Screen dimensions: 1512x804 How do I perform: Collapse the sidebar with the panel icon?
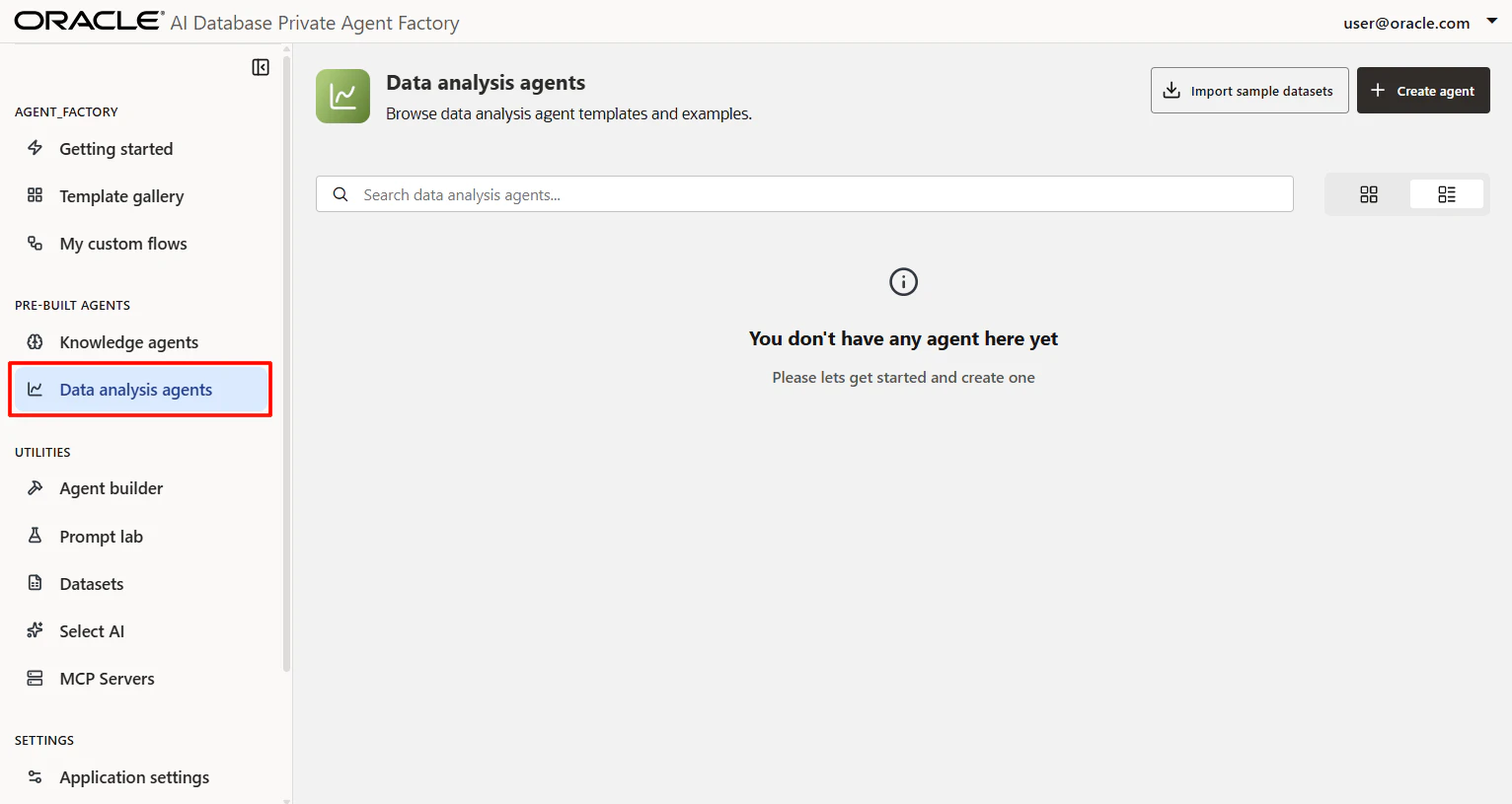[261, 67]
